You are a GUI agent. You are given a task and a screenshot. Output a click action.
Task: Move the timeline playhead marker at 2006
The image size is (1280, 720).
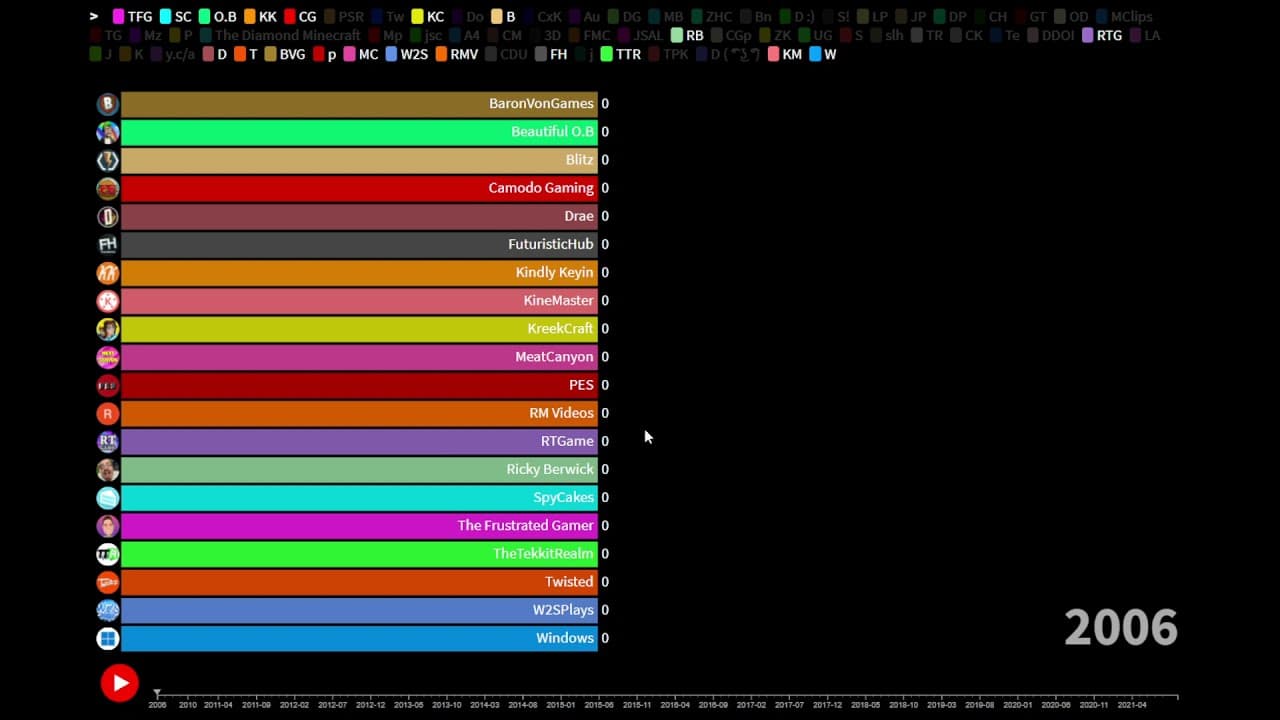pos(157,693)
